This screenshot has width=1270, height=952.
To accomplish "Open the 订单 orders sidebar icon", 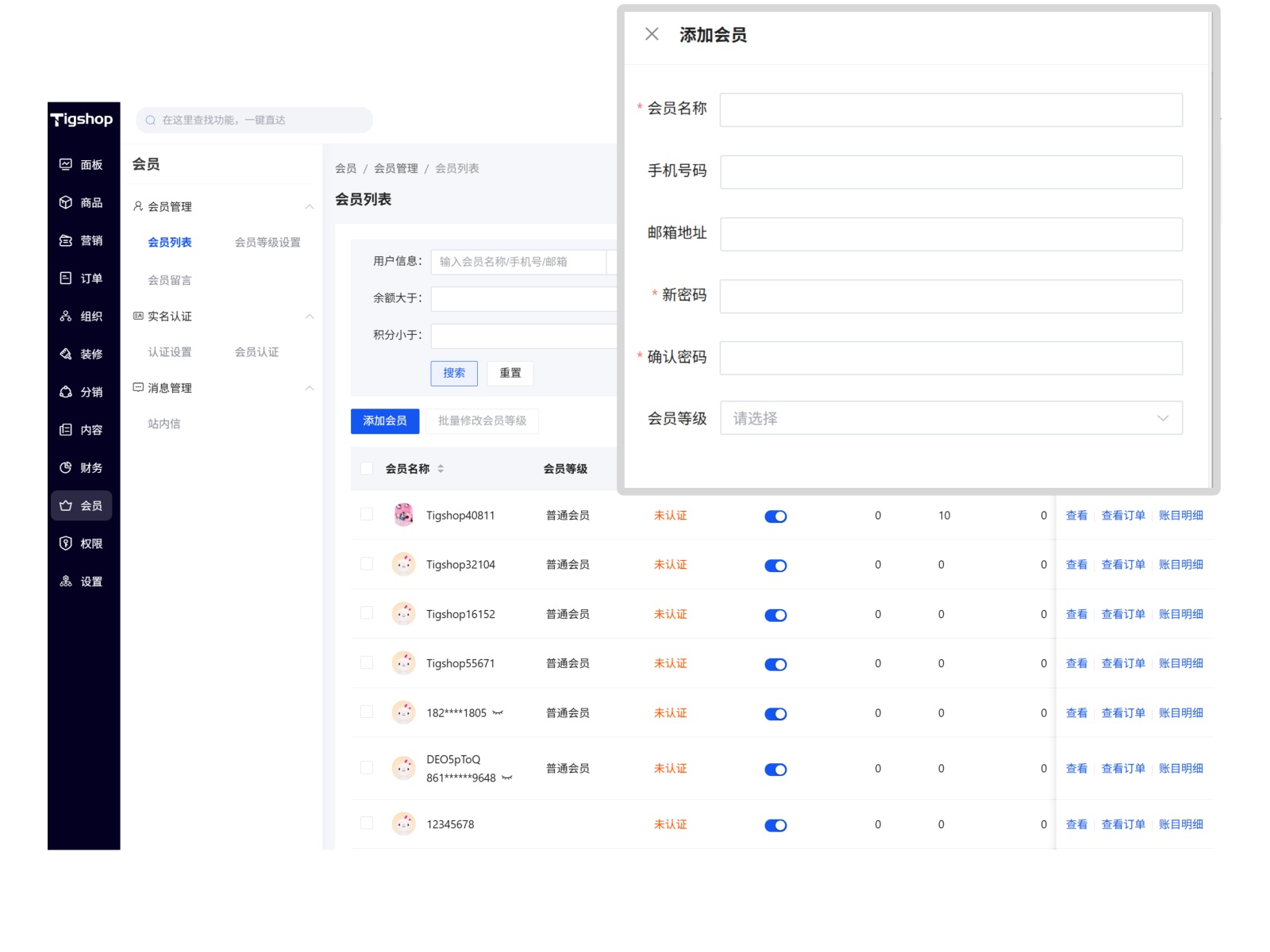I will point(66,278).
